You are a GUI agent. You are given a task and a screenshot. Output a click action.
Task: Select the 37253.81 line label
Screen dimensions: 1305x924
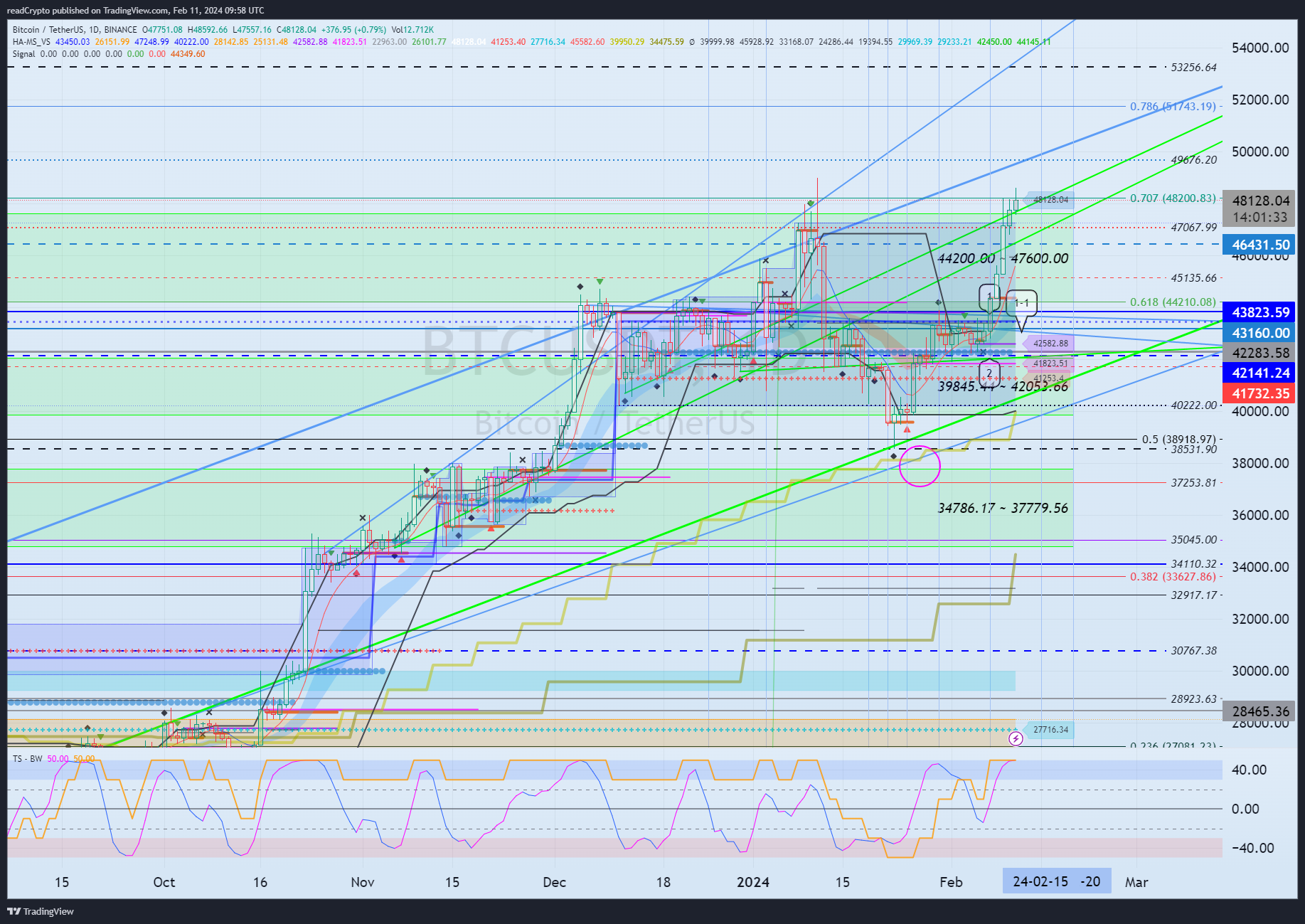click(1193, 483)
